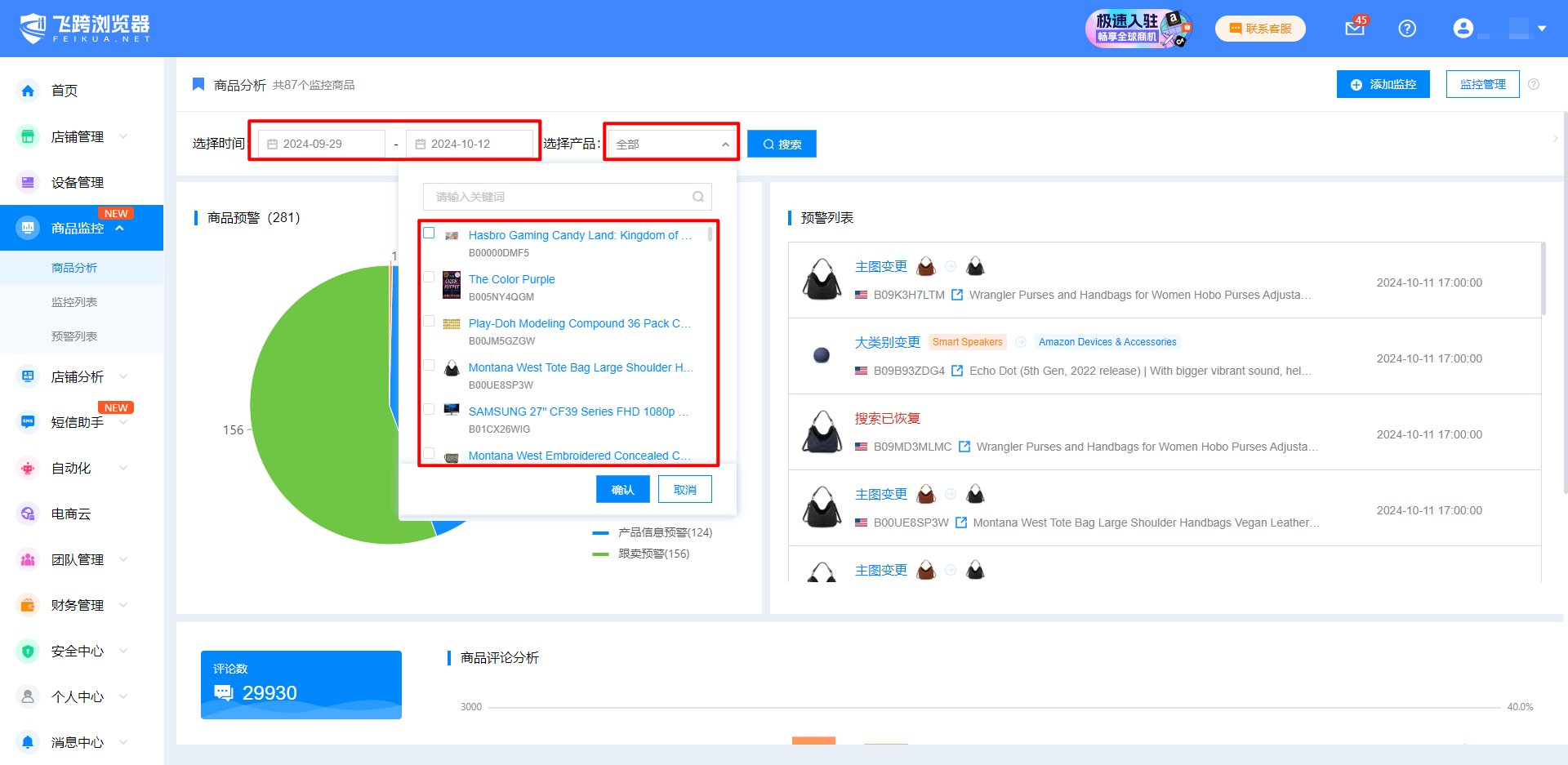This screenshot has height=765, width=1568.
Task: Go to 监控列表 in the sidebar
Action: coord(74,302)
